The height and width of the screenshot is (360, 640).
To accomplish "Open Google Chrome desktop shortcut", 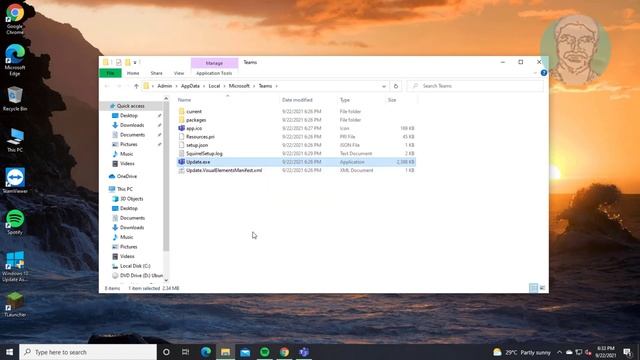I will coord(15,19).
